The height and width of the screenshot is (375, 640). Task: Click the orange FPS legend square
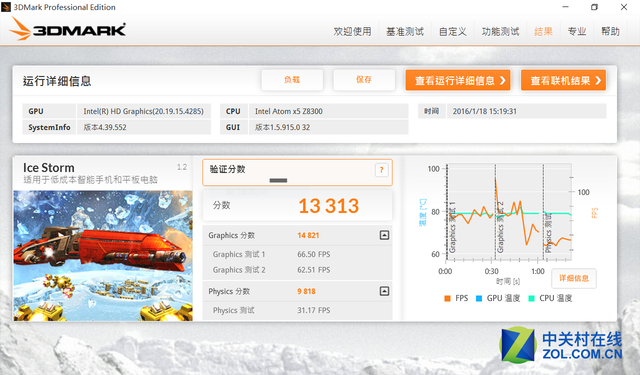[447, 298]
